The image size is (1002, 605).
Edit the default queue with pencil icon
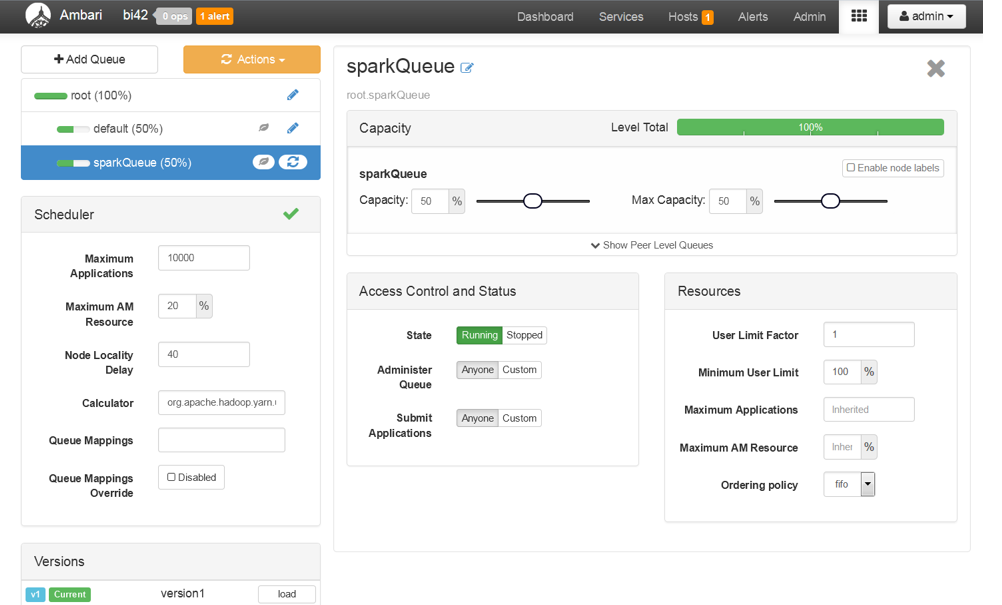(293, 128)
